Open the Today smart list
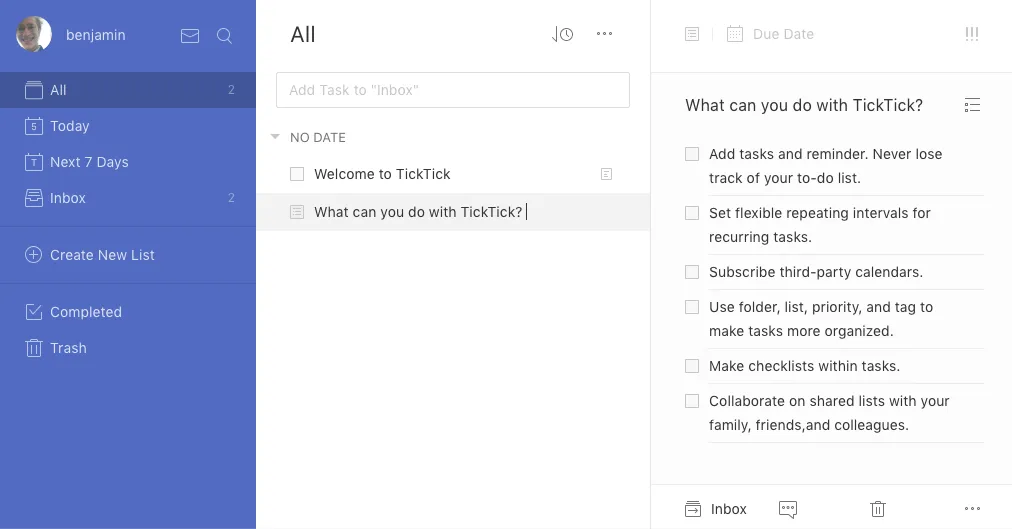The width and height of the screenshot is (1012, 529). tap(128, 126)
